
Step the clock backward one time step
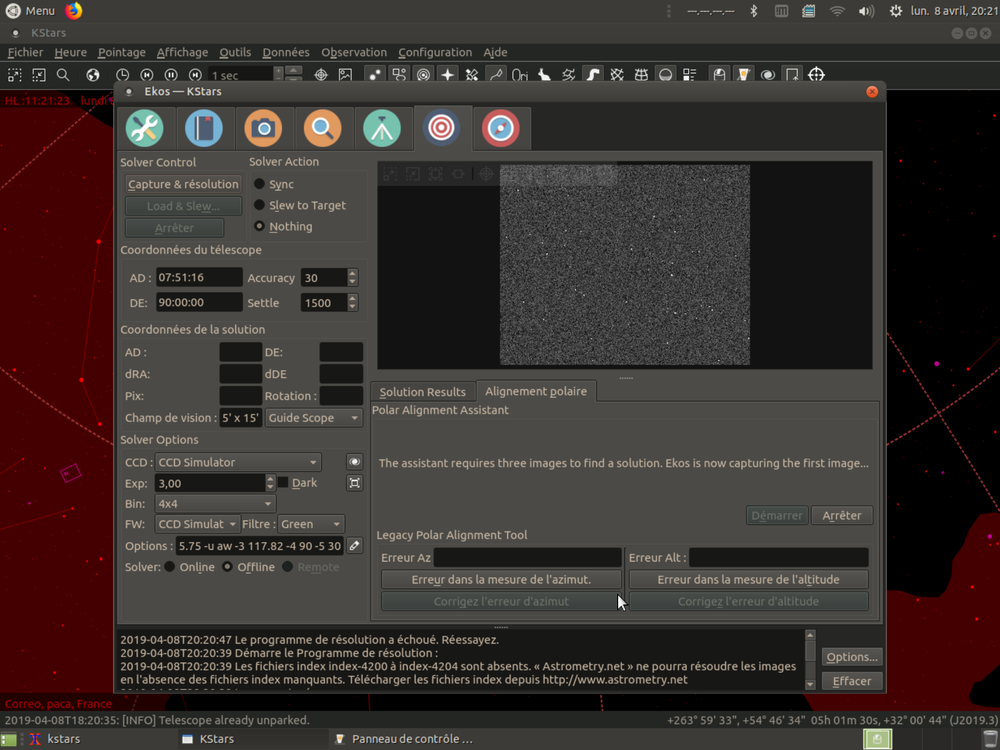pyautogui.click(x=147, y=75)
